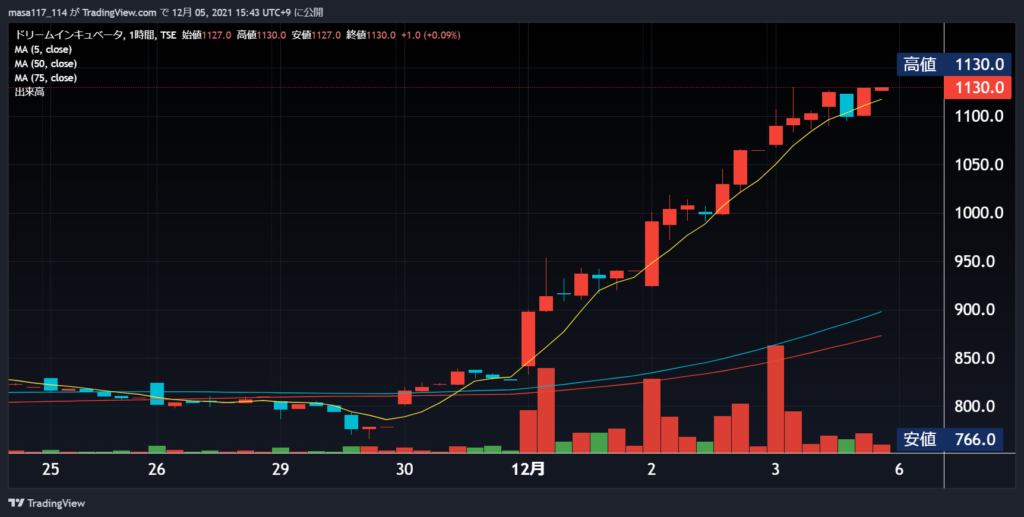Image resolution: width=1024 pixels, height=517 pixels.
Task: Click the TradingView.com text in header
Action: pos(120,12)
